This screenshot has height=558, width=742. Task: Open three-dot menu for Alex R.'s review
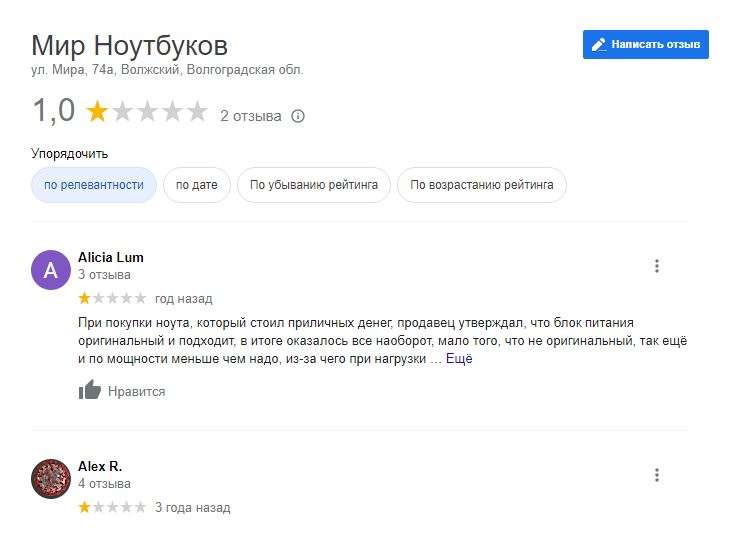pos(657,475)
